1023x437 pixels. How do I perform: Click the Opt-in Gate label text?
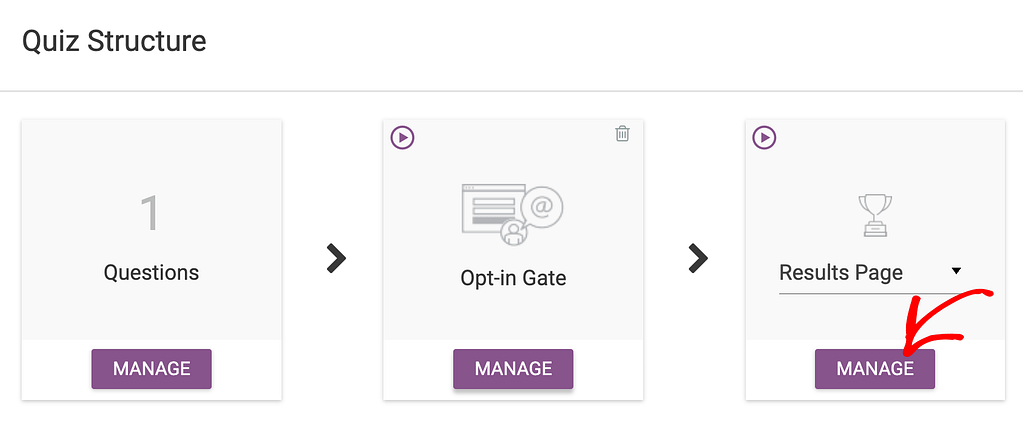(513, 279)
